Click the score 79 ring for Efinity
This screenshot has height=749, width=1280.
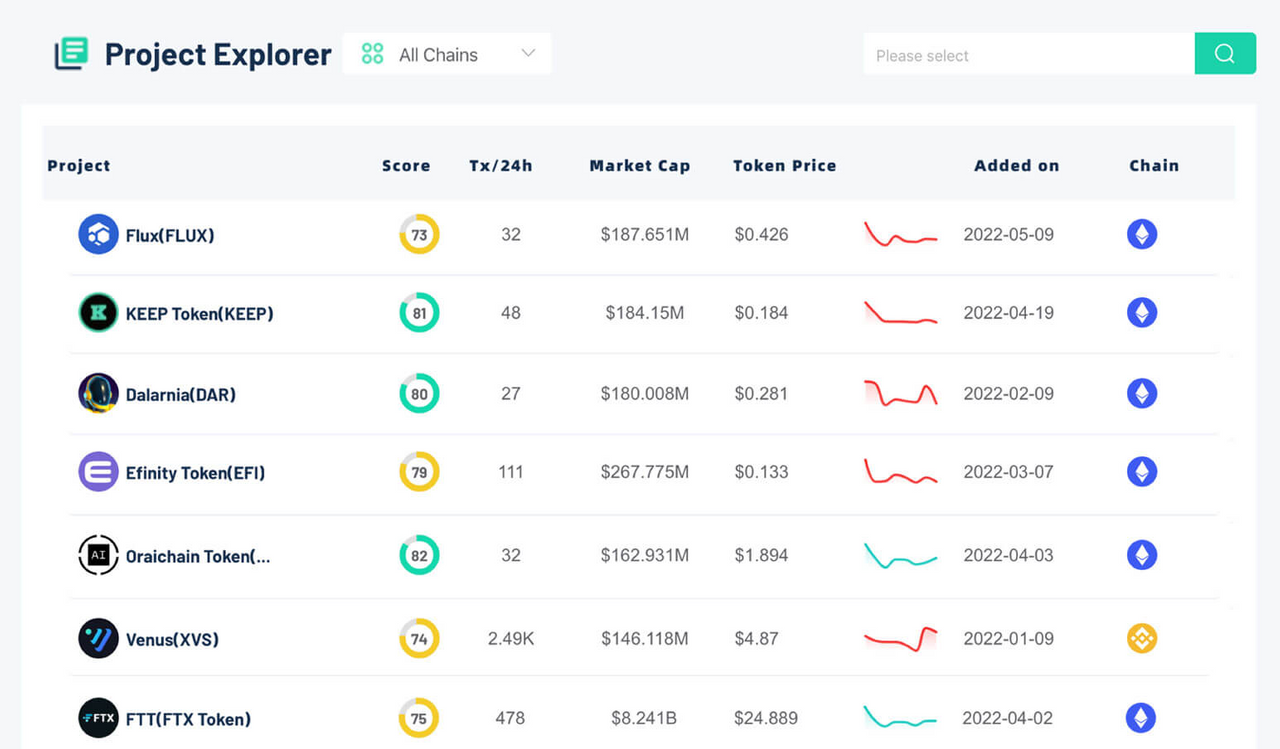pos(419,472)
